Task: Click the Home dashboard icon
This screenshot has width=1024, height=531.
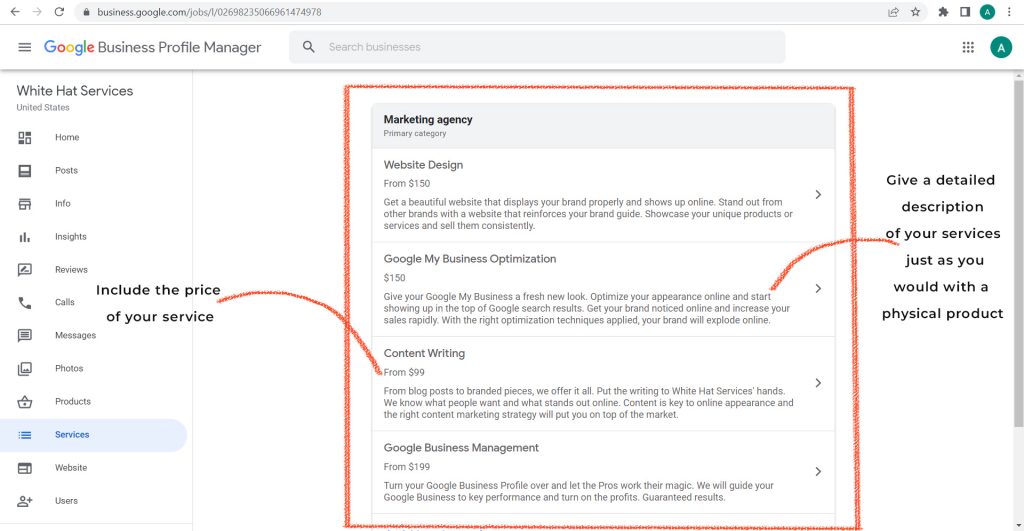Action: [x=25, y=138]
